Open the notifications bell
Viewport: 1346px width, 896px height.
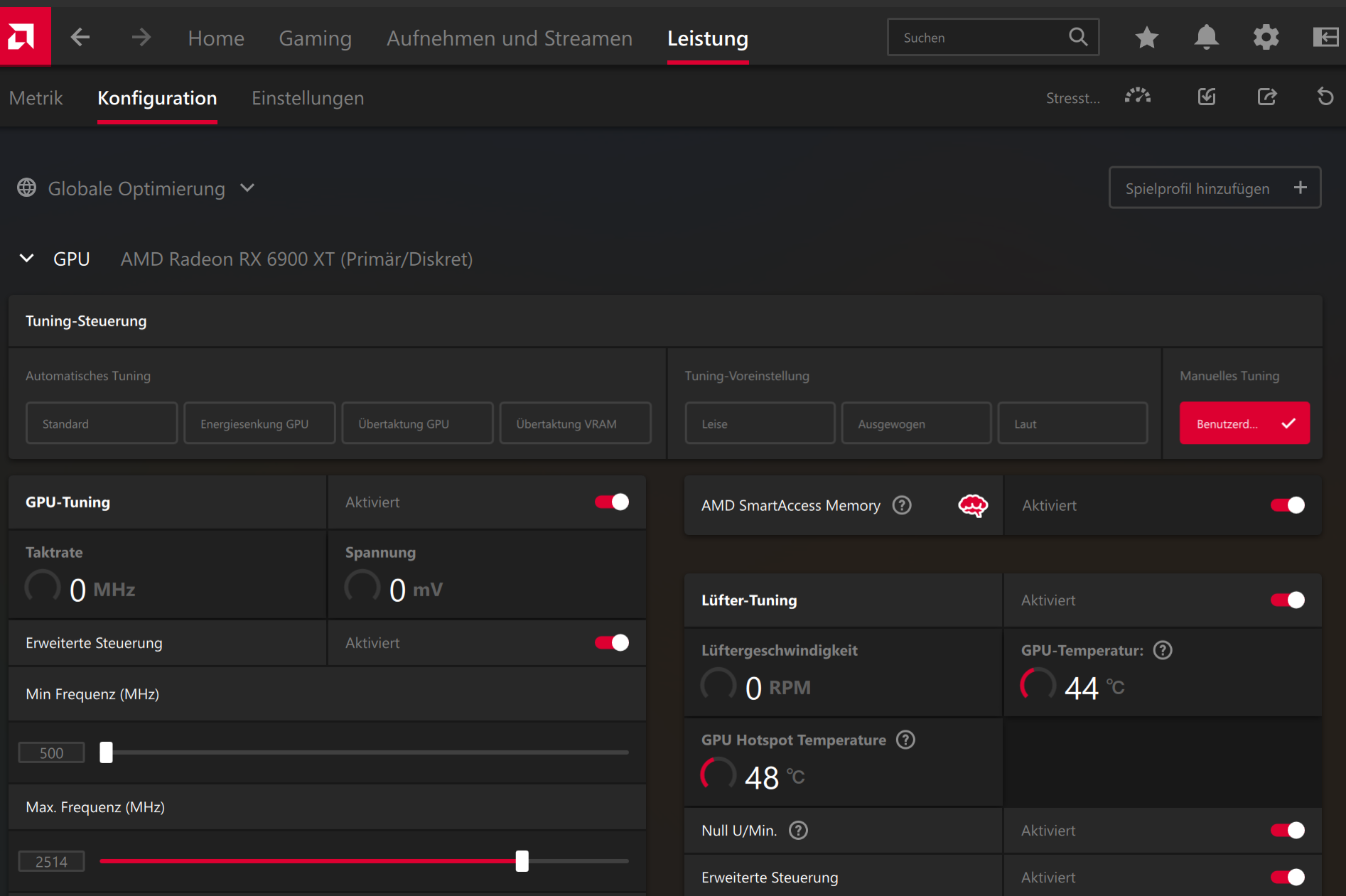(x=1206, y=38)
